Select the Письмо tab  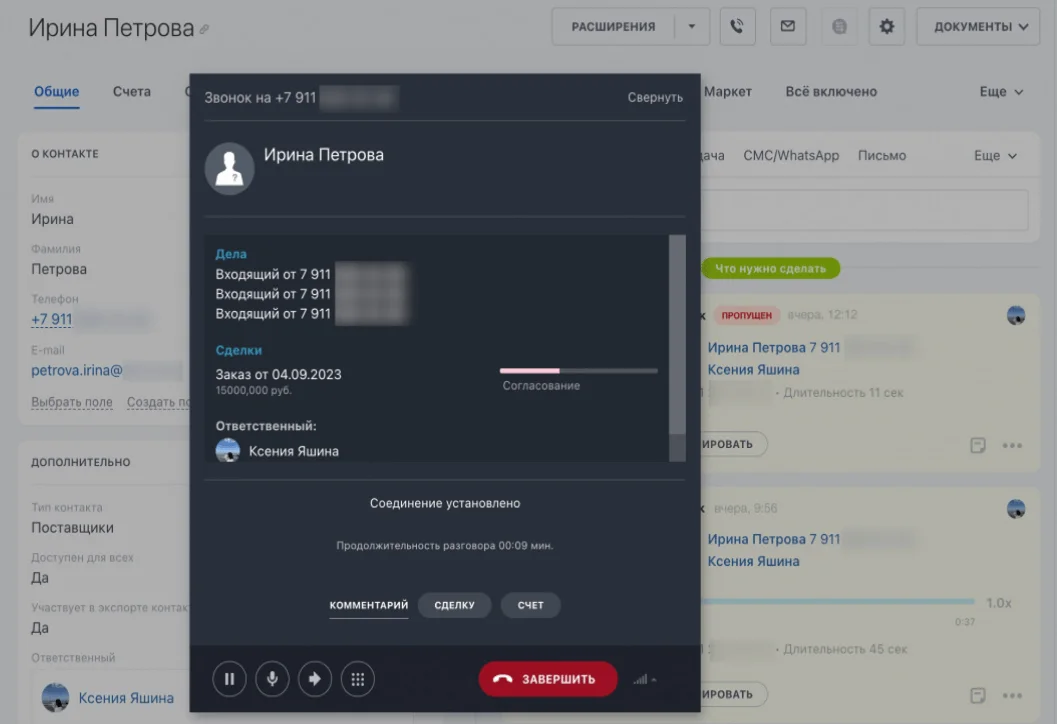(x=882, y=156)
